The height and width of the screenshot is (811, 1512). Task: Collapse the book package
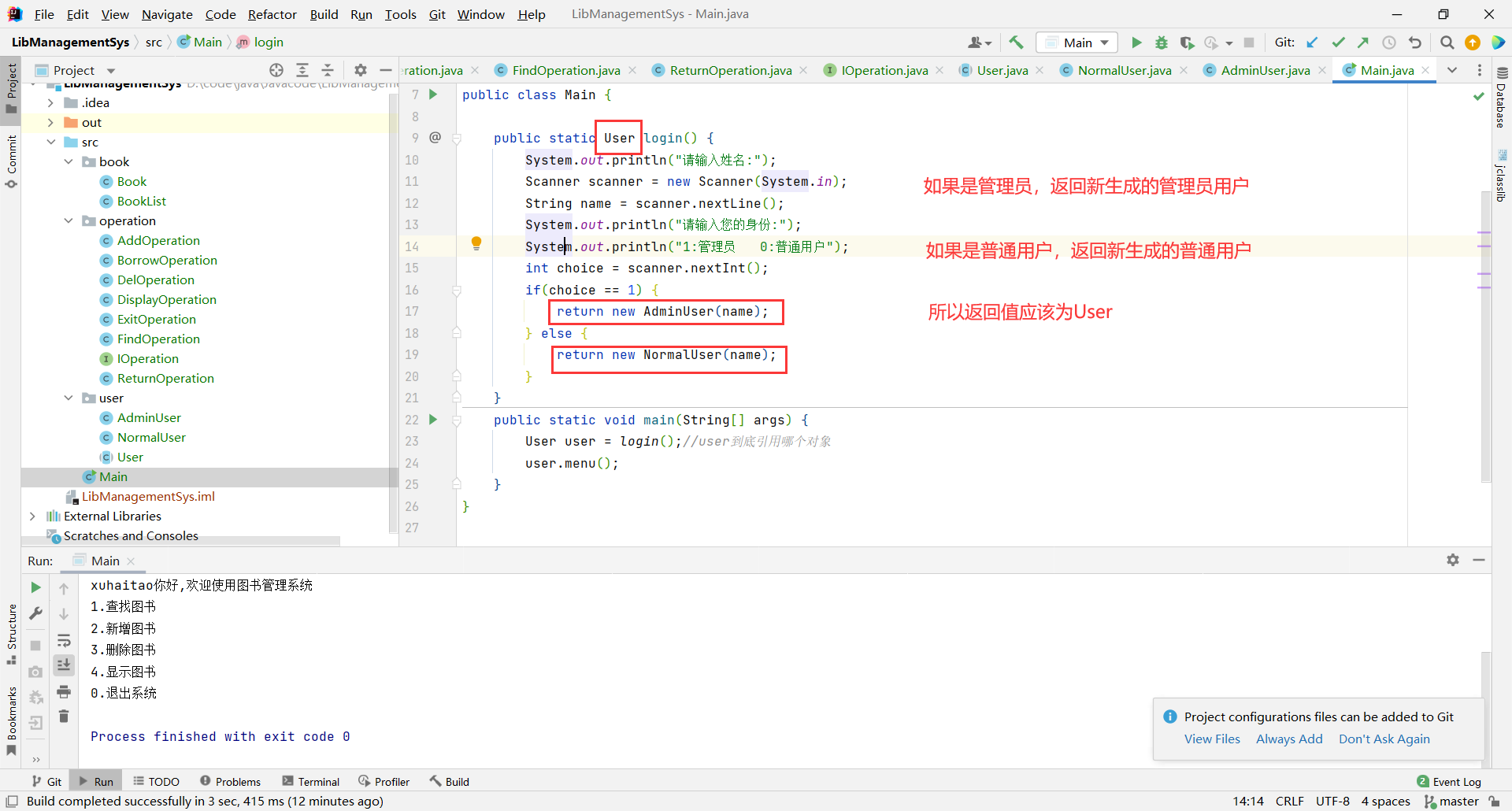(69, 162)
